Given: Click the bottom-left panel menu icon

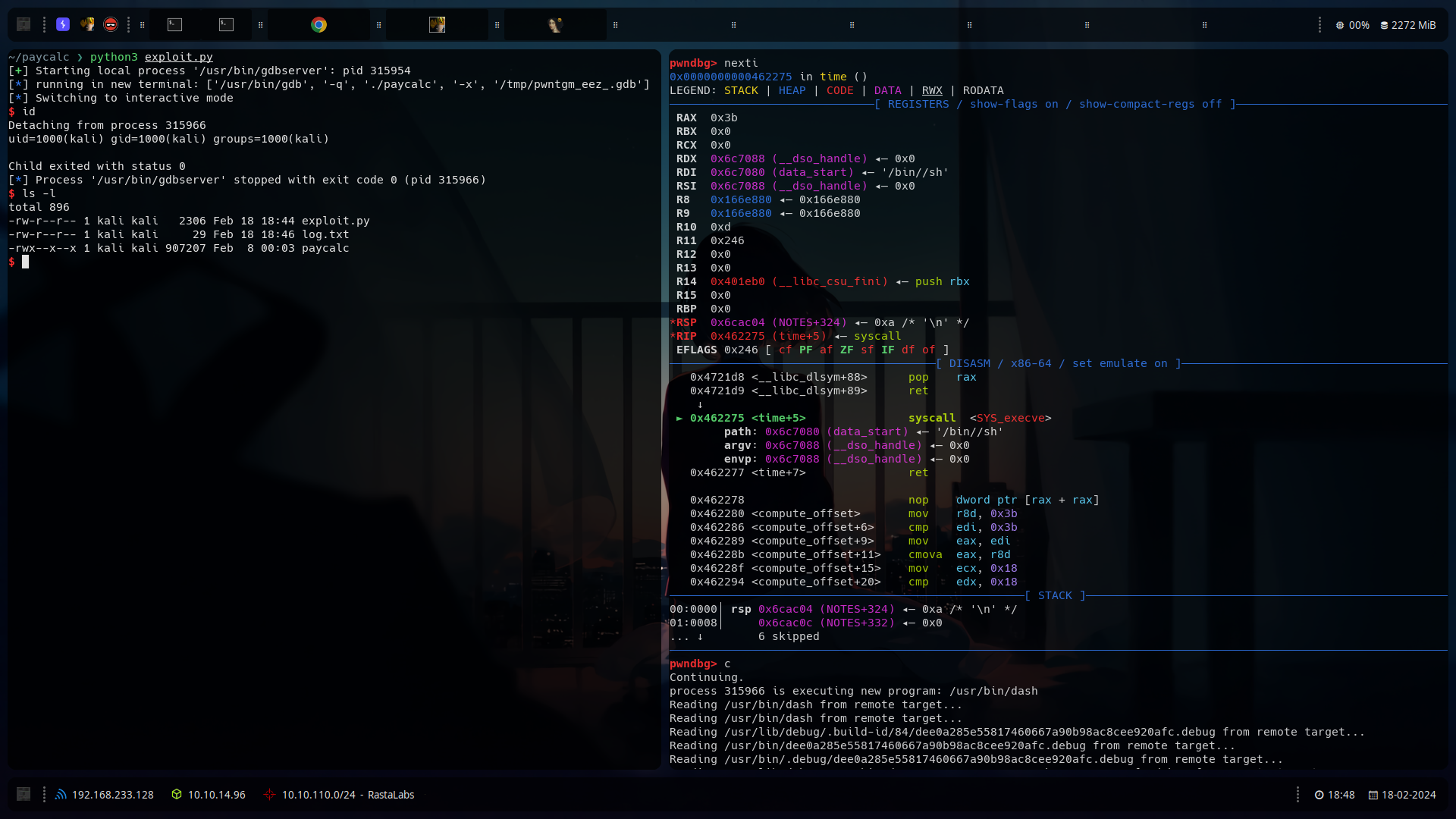Looking at the screenshot, I should pos(24,794).
